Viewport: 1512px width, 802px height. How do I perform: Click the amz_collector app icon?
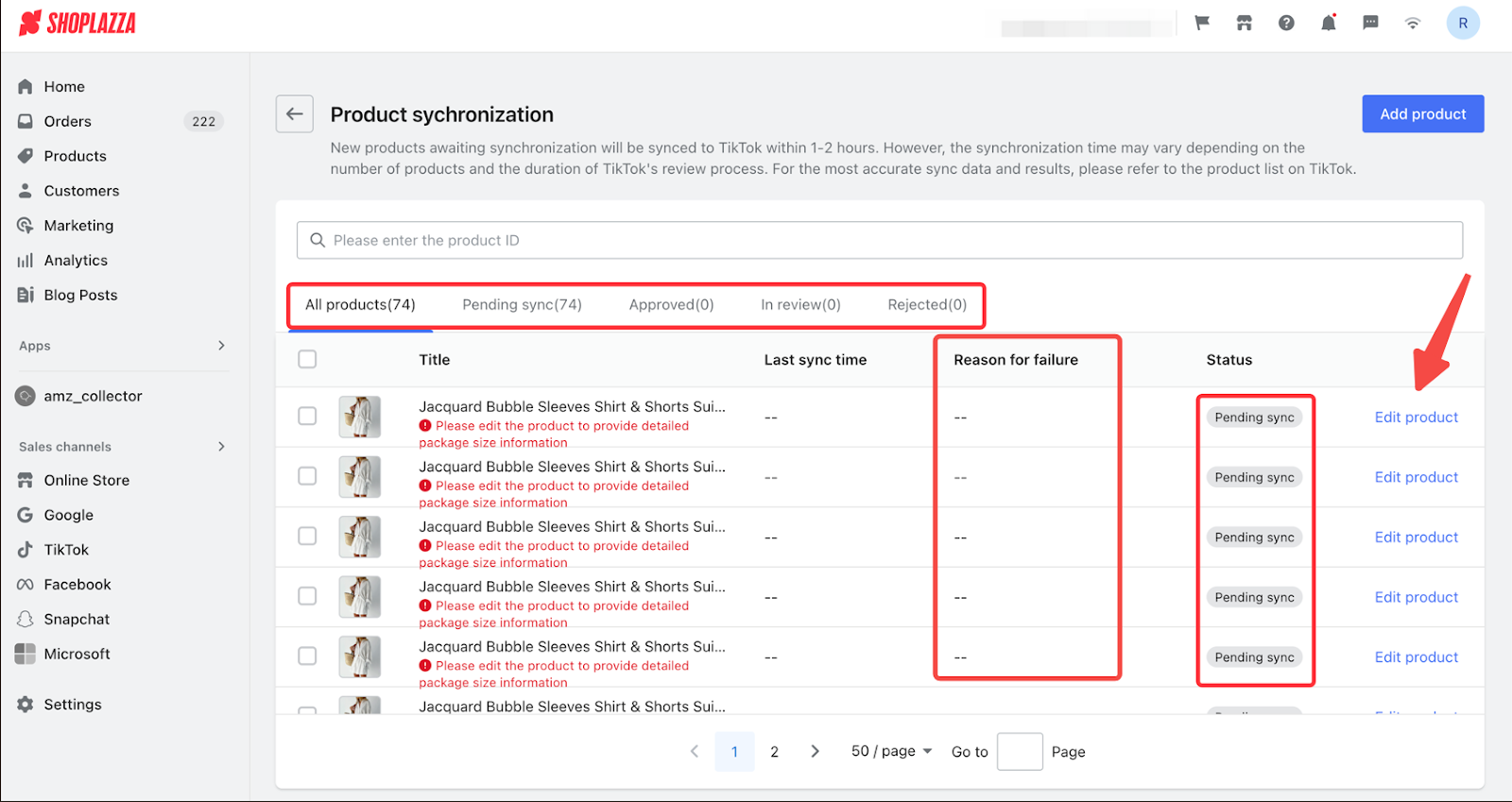click(x=26, y=396)
